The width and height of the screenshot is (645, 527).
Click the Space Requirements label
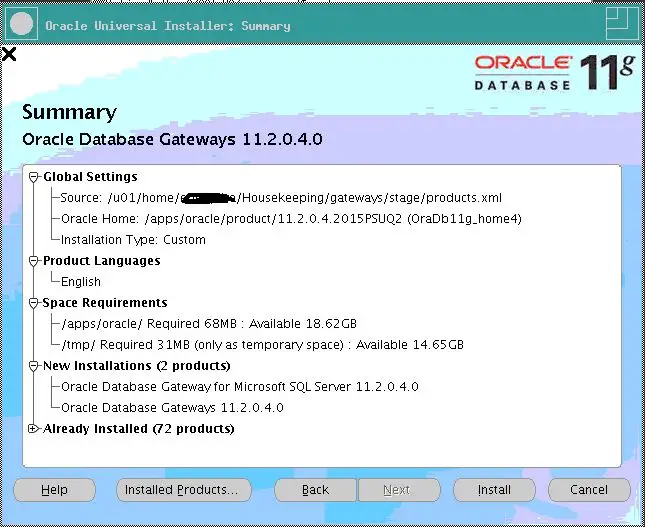point(105,303)
